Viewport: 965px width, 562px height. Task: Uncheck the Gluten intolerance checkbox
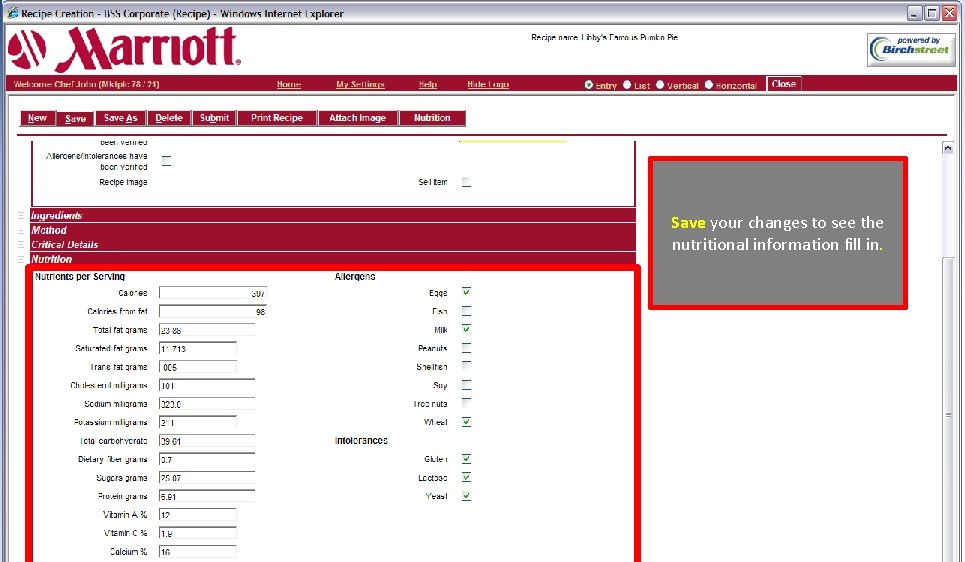tap(466, 459)
